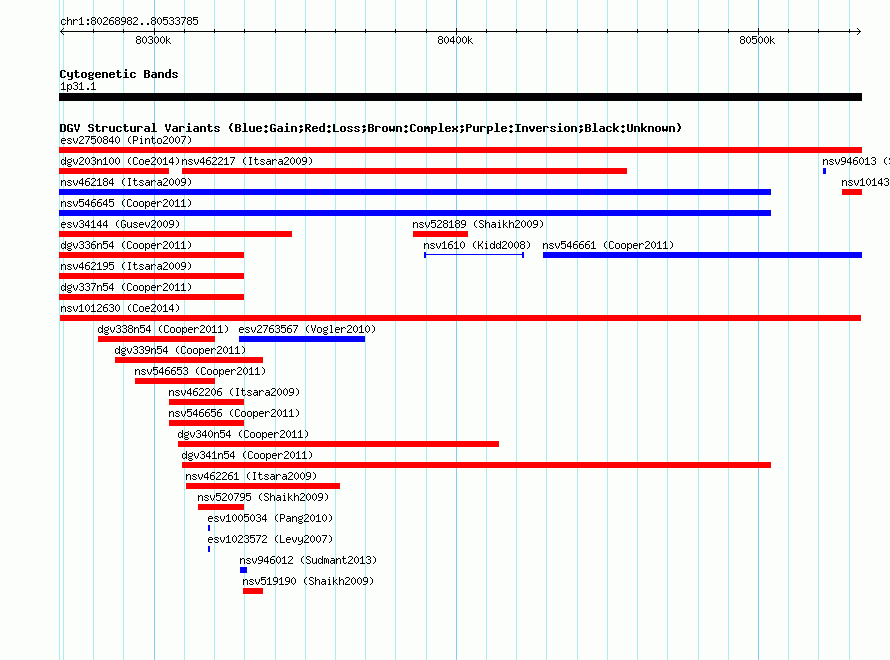Click the red bar of nsv520795
The height and width of the screenshot is (660, 890).
(x=221, y=507)
